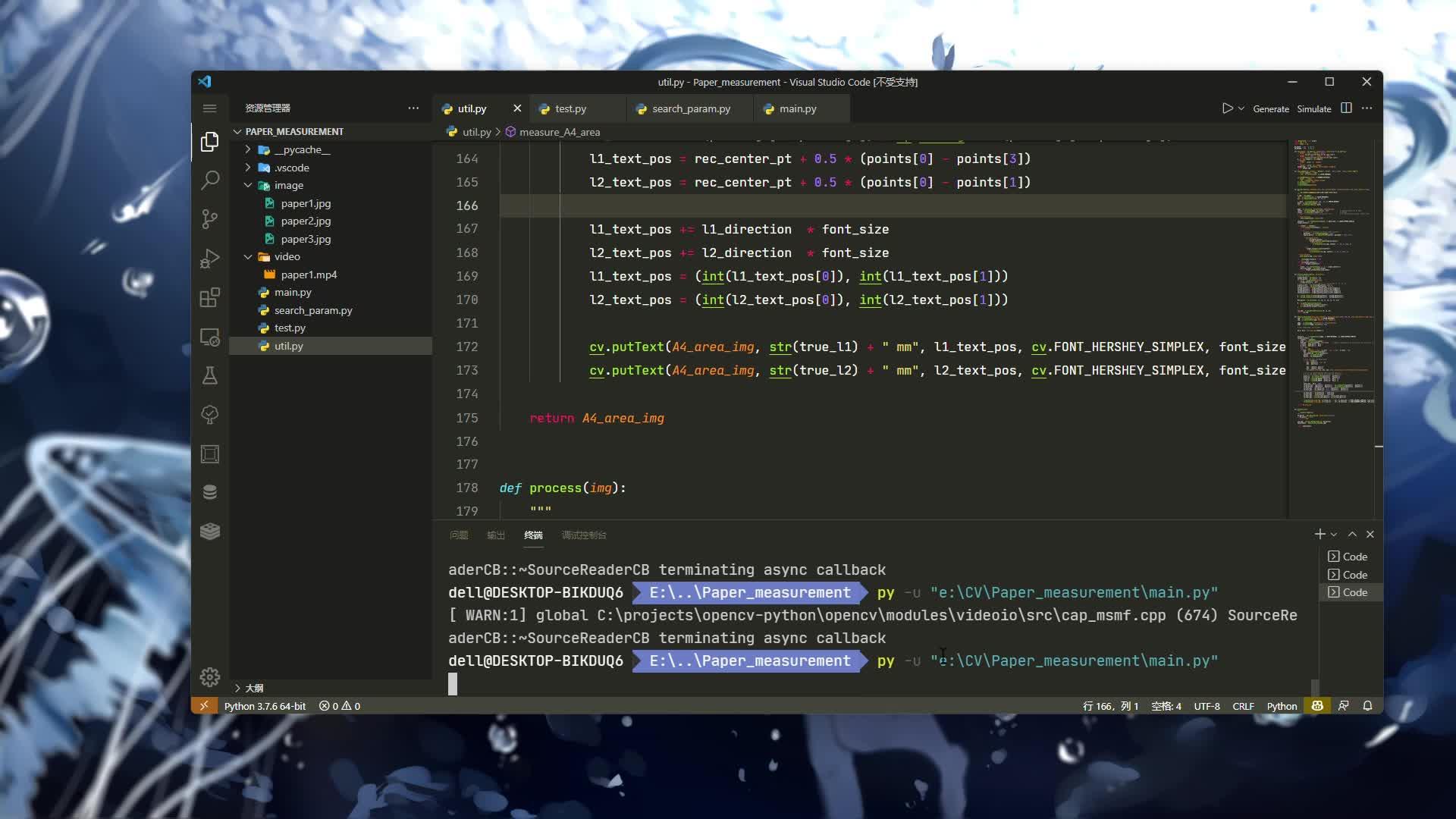Toggle maximize panel with the chevron icon
The image size is (1456, 819).
(x=1352, y=534)
